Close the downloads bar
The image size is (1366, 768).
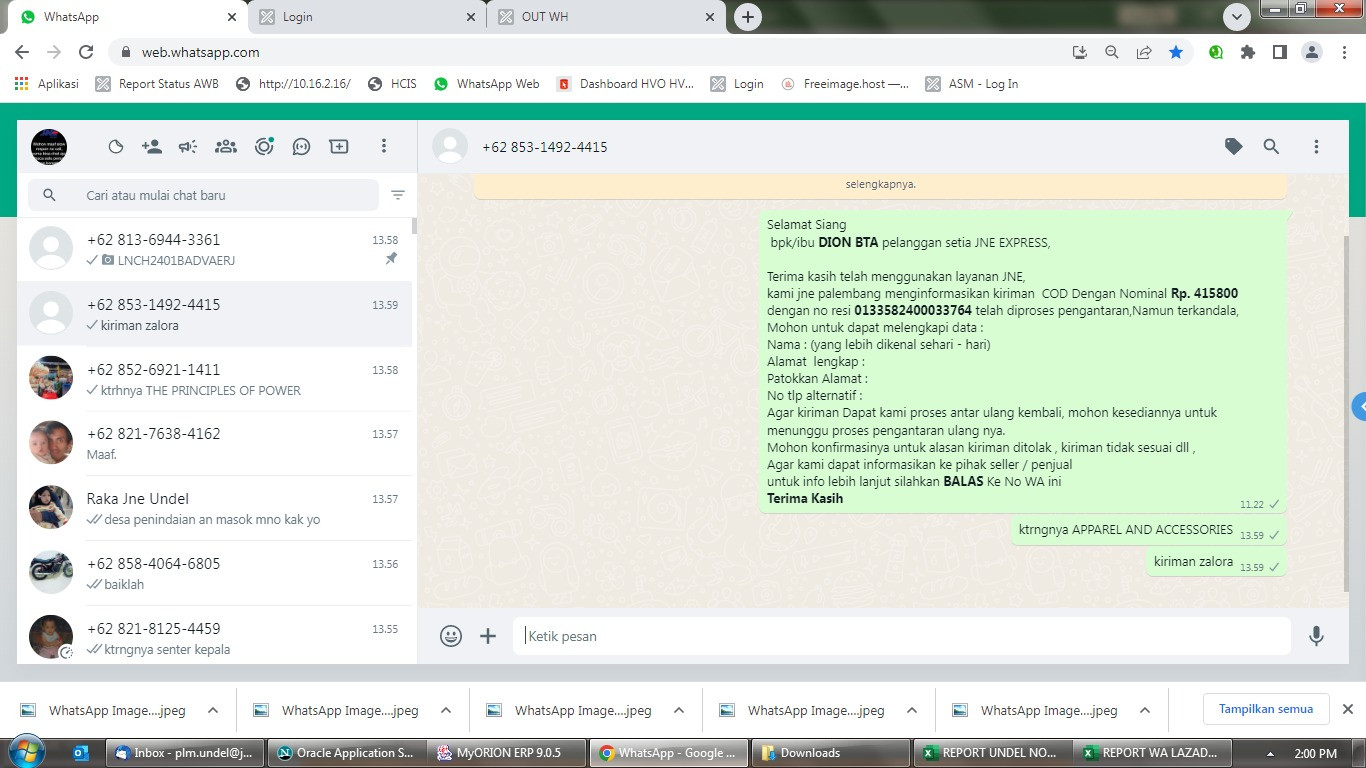(1347, 709)
